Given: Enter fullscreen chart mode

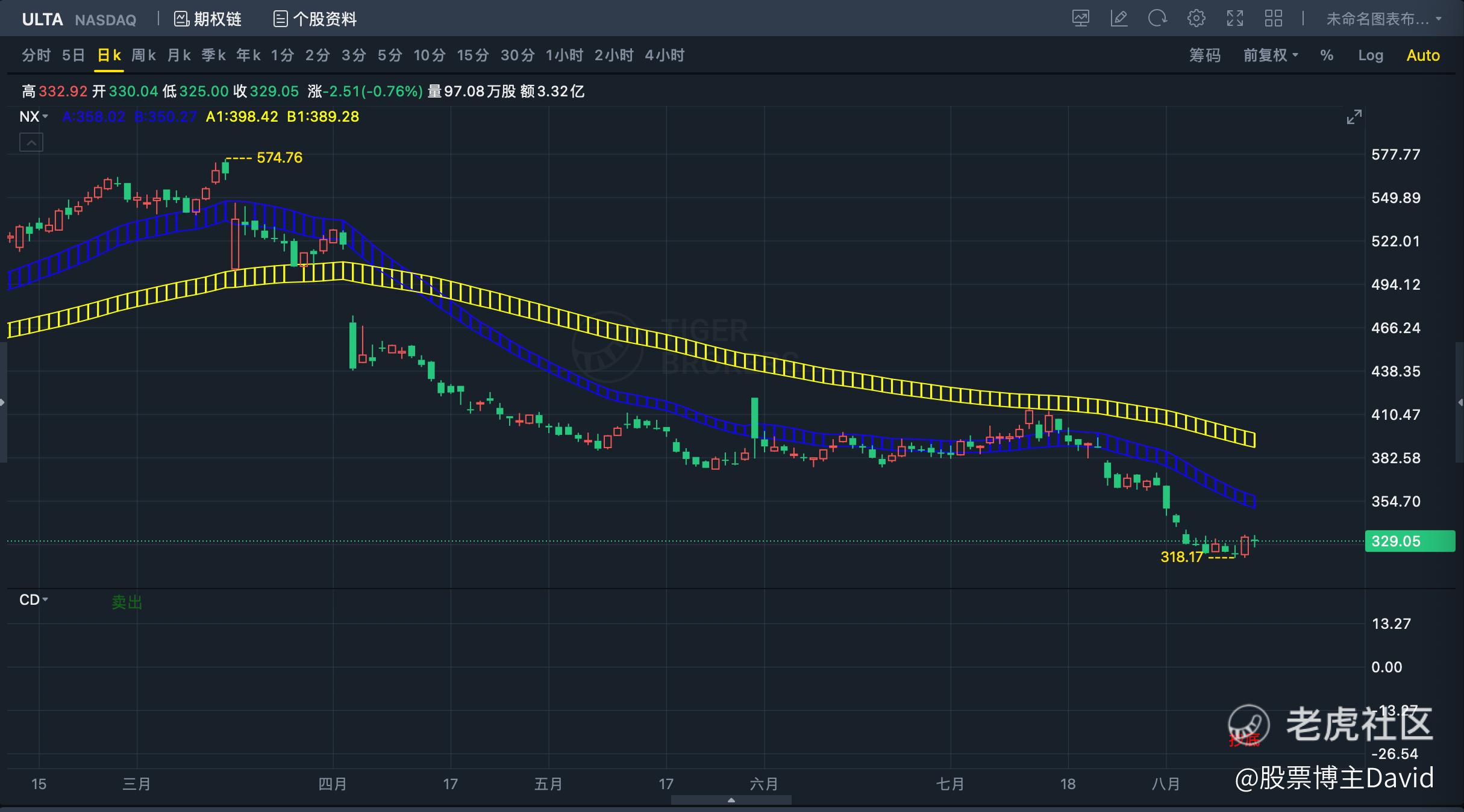Looking at the screenshot, I should pos(1234,19).
